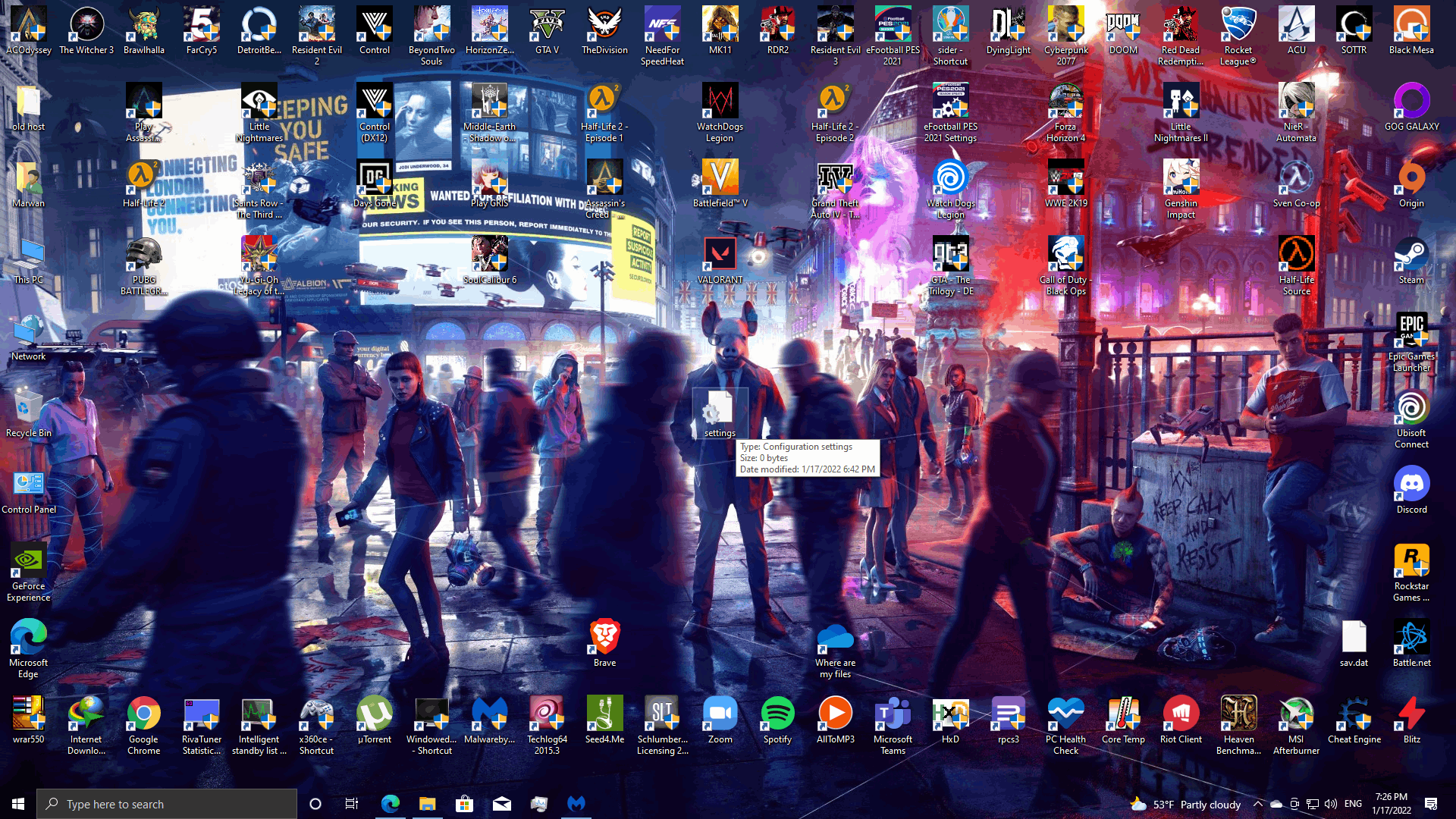
Task: Open the volume control in the tray
Action: 1331,804
